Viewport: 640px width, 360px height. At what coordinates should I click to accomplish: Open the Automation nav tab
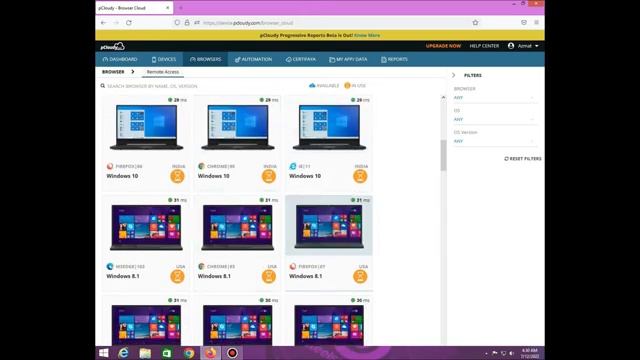point(253,60)
